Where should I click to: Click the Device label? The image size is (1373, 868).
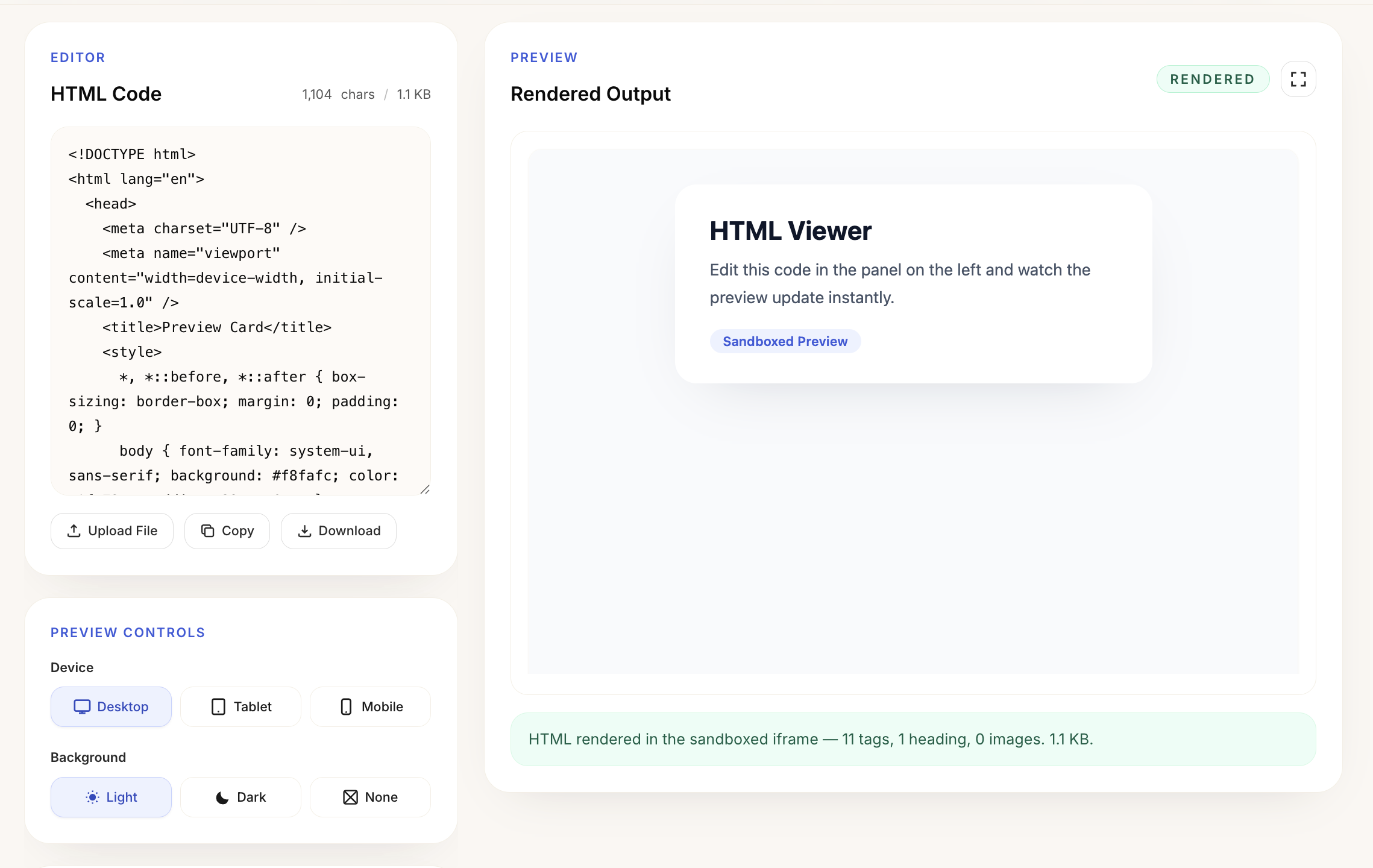72,667
